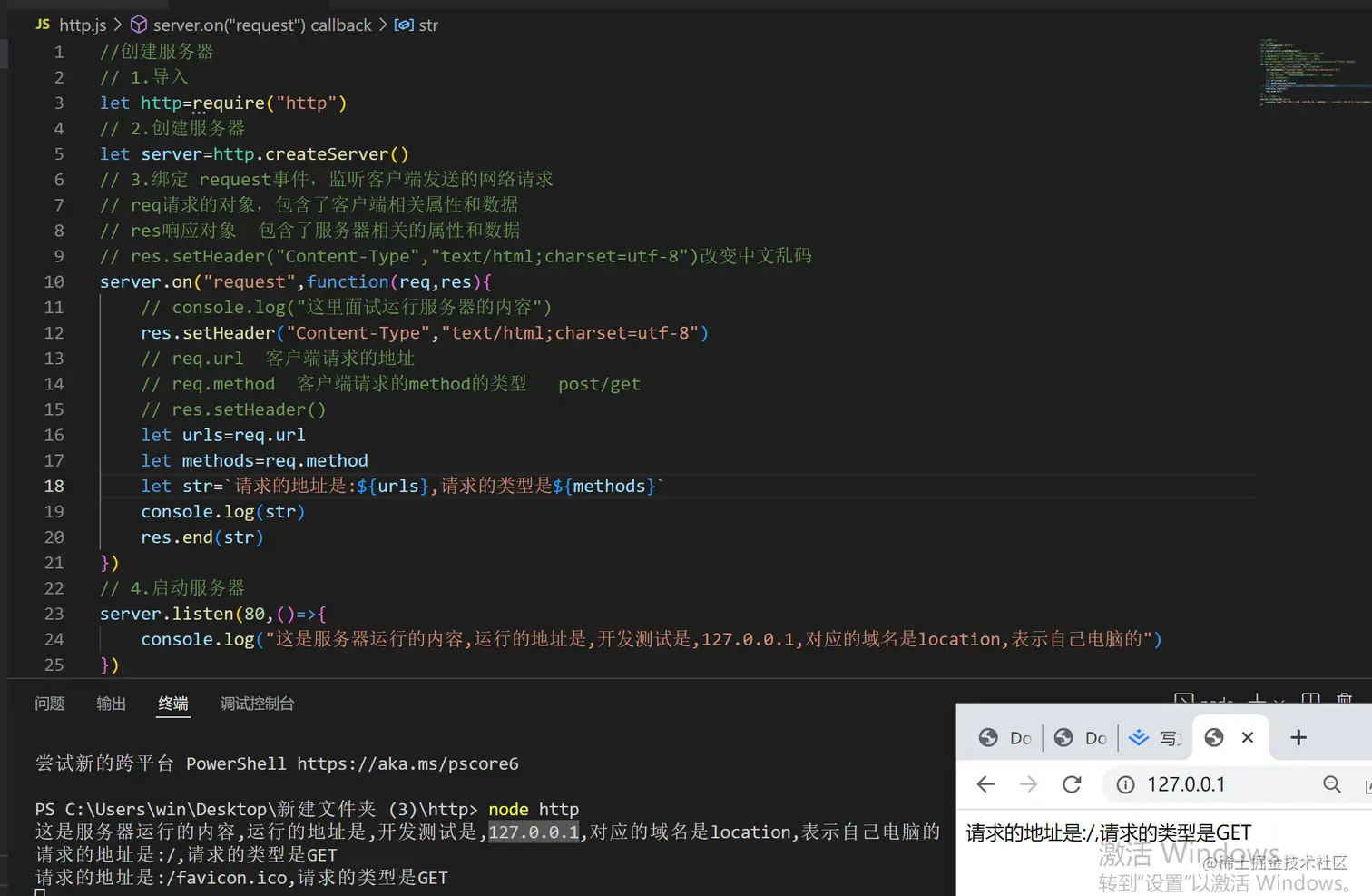Viewport: 1372px width, 896px height.
Task: Open a new browser tab
Action: tap(1298, 737)
